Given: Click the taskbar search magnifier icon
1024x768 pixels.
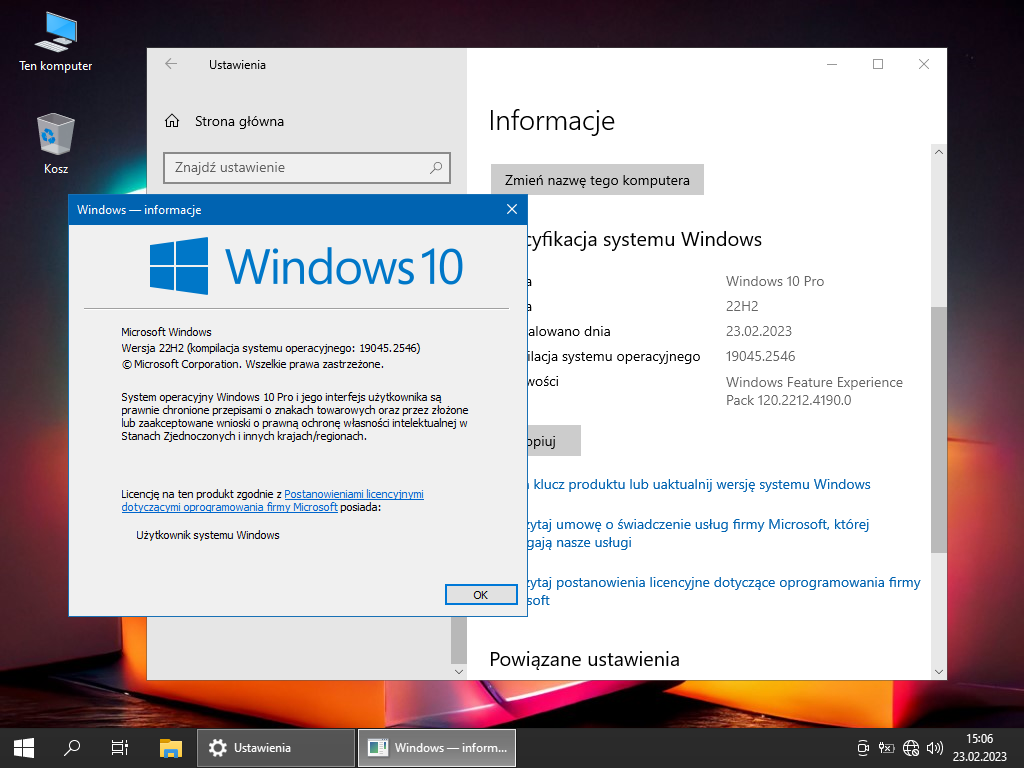Looking at the screenshot, I should pos(72,747).
